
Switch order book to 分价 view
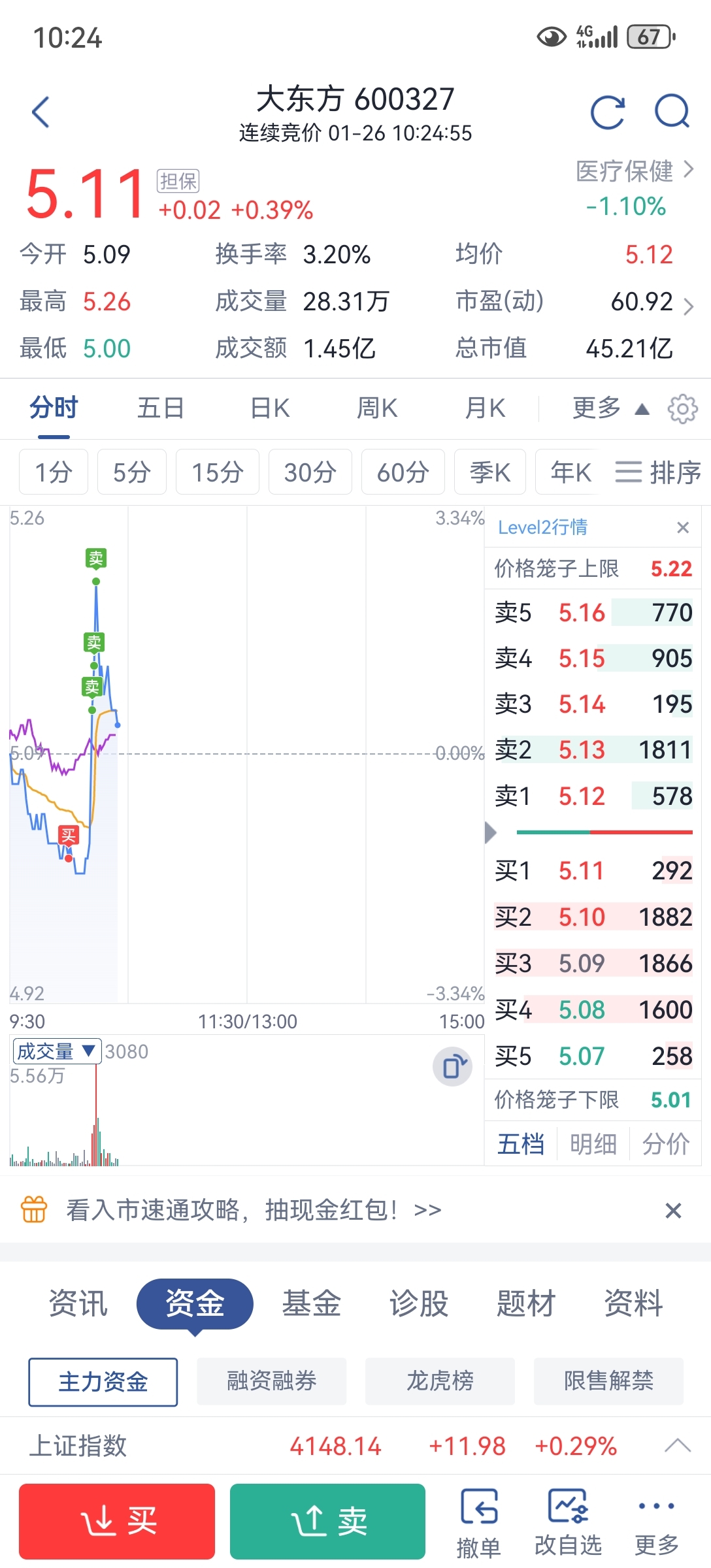coord(666,1144)
